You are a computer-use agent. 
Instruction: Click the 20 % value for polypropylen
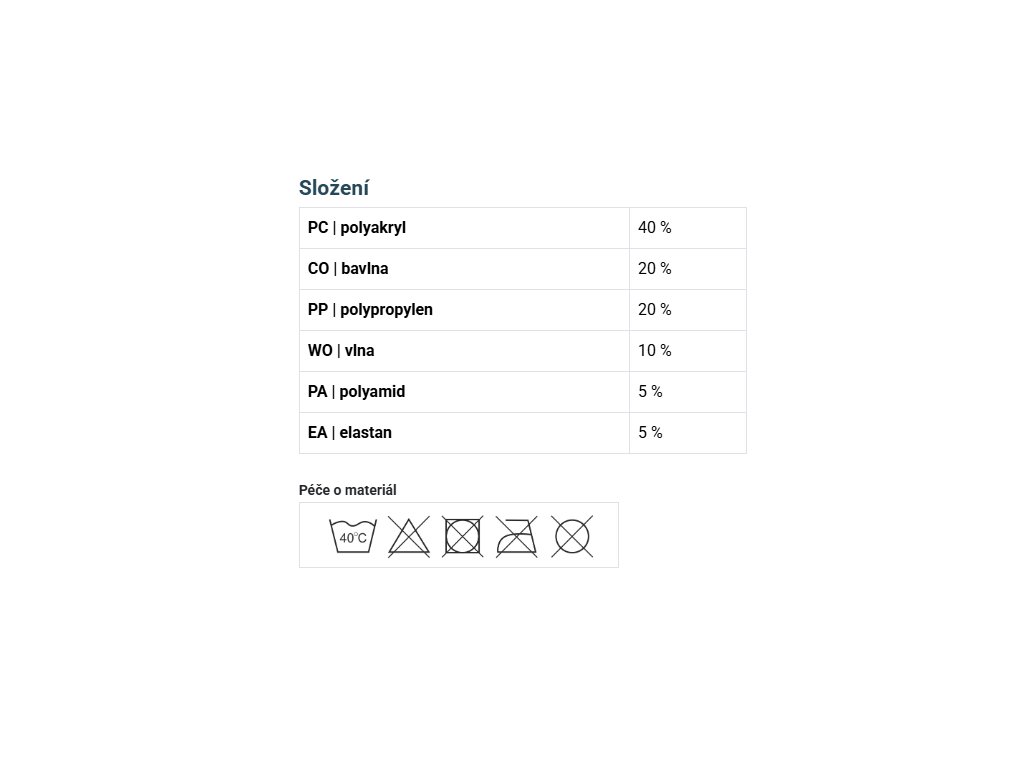[x=655, y=310]
